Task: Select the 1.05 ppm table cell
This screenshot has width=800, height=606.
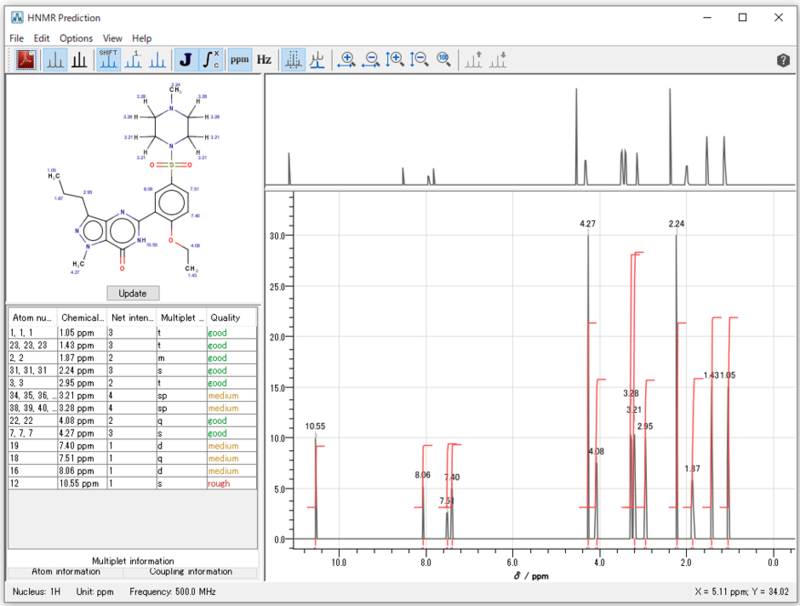Action: 82,333
